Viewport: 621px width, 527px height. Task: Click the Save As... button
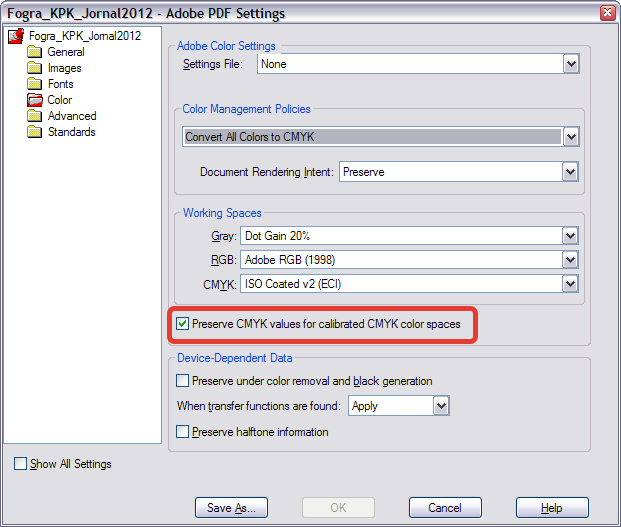[231, 508]
